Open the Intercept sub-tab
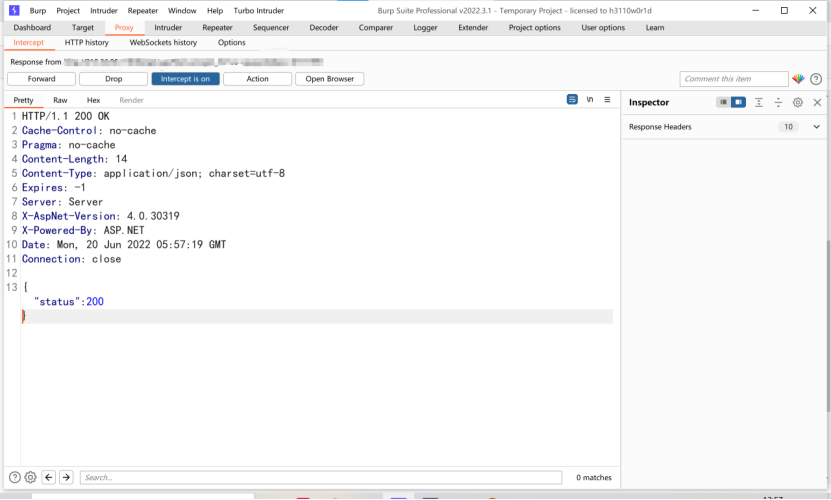The width and height of the screenshot is (831, 500). tap(29, 42)
